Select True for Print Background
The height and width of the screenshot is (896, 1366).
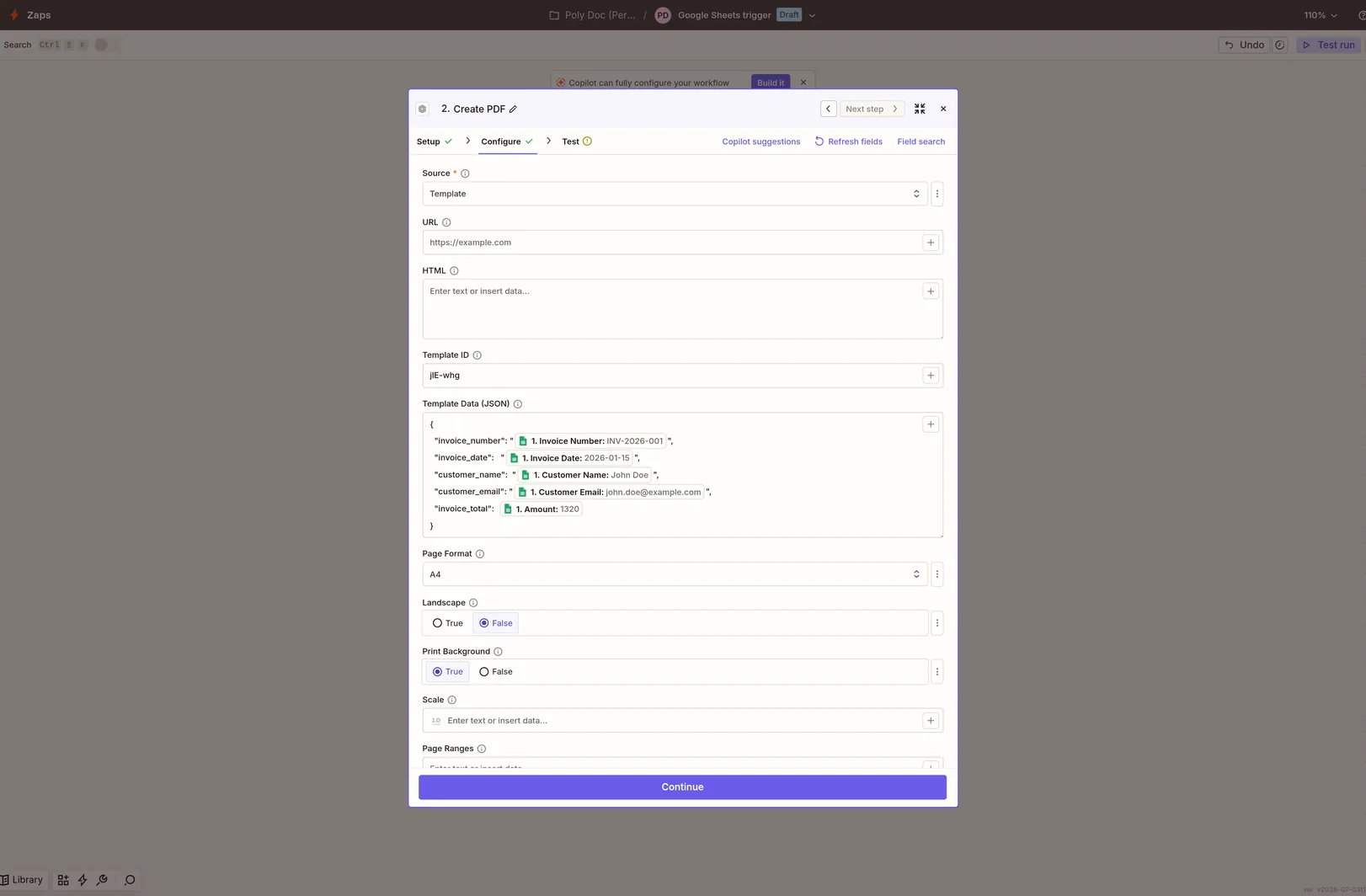[448, 672]
